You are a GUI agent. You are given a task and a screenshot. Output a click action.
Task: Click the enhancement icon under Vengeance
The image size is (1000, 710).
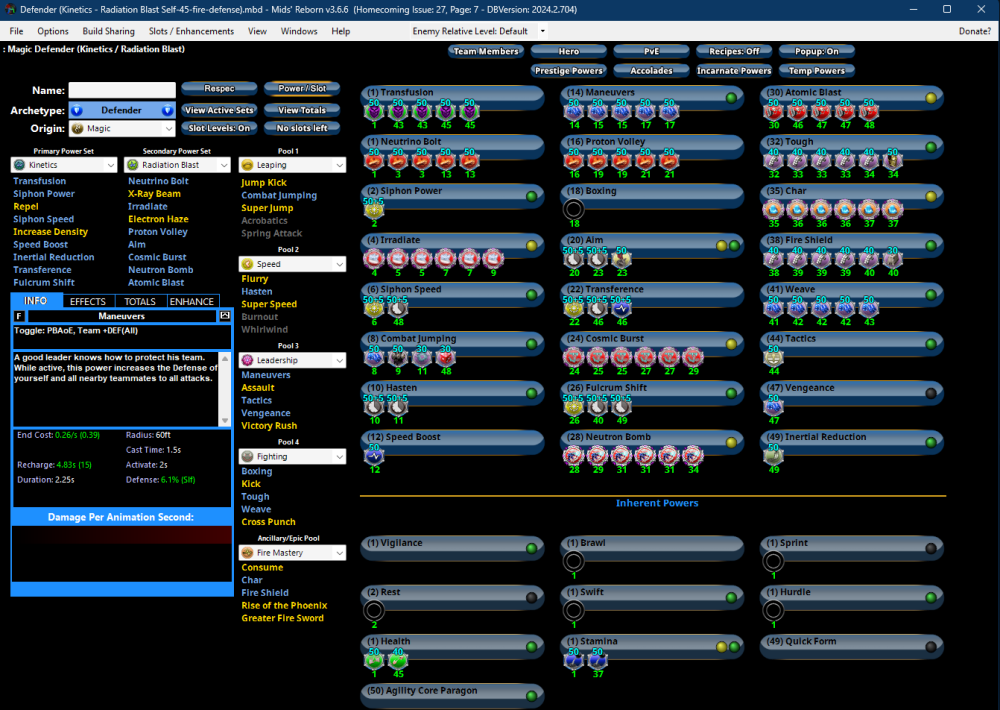click(773, 406)
